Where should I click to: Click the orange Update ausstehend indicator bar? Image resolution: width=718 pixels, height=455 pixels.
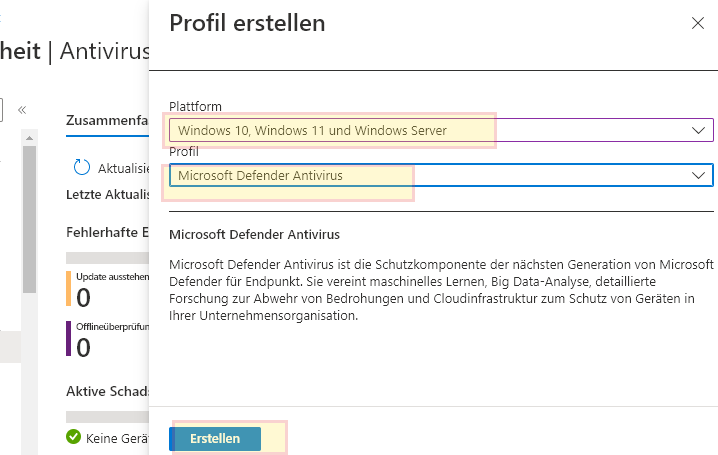pos(68,288)
